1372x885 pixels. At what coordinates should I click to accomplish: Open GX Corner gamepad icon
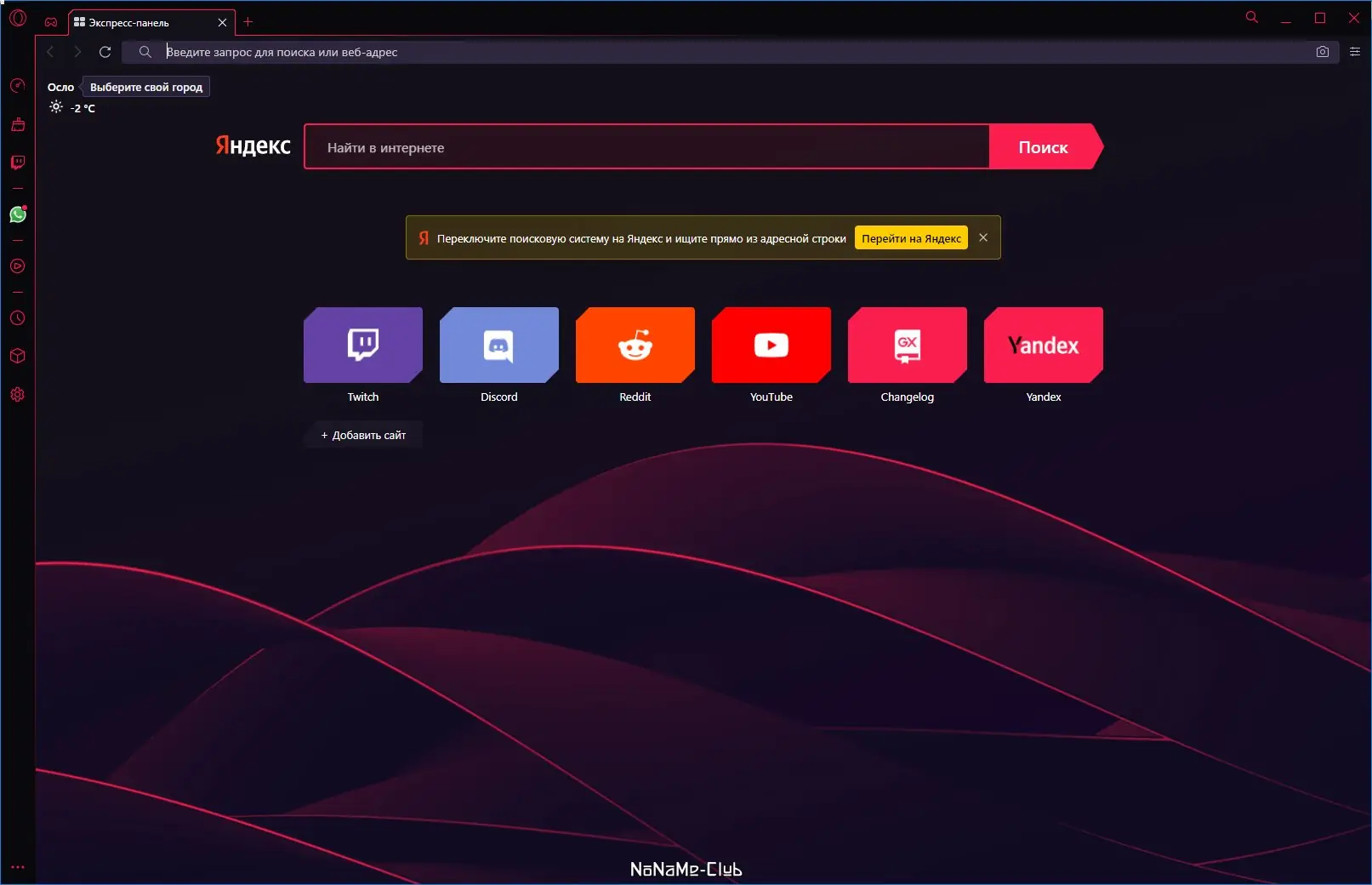51,22
